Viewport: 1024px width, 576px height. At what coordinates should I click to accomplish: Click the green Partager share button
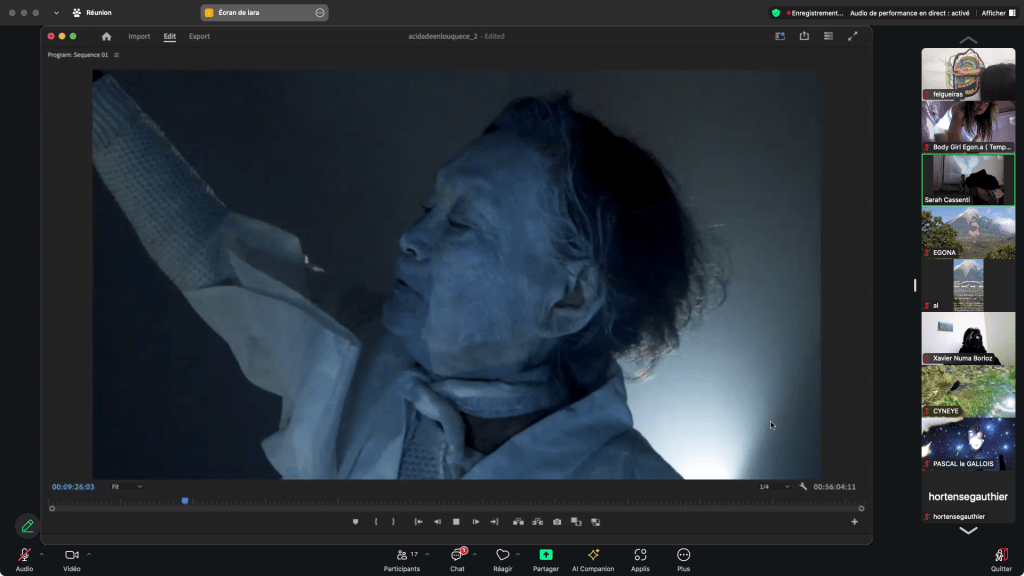[x=545, y=554]
